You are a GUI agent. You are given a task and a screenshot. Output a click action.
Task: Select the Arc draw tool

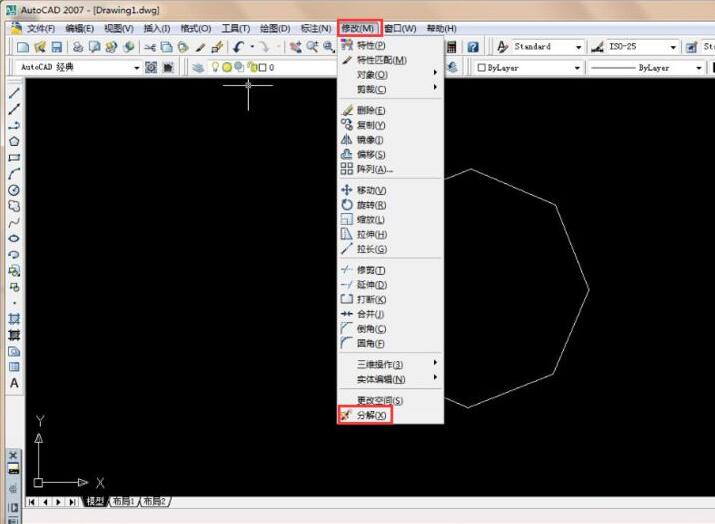coord(14,174)
